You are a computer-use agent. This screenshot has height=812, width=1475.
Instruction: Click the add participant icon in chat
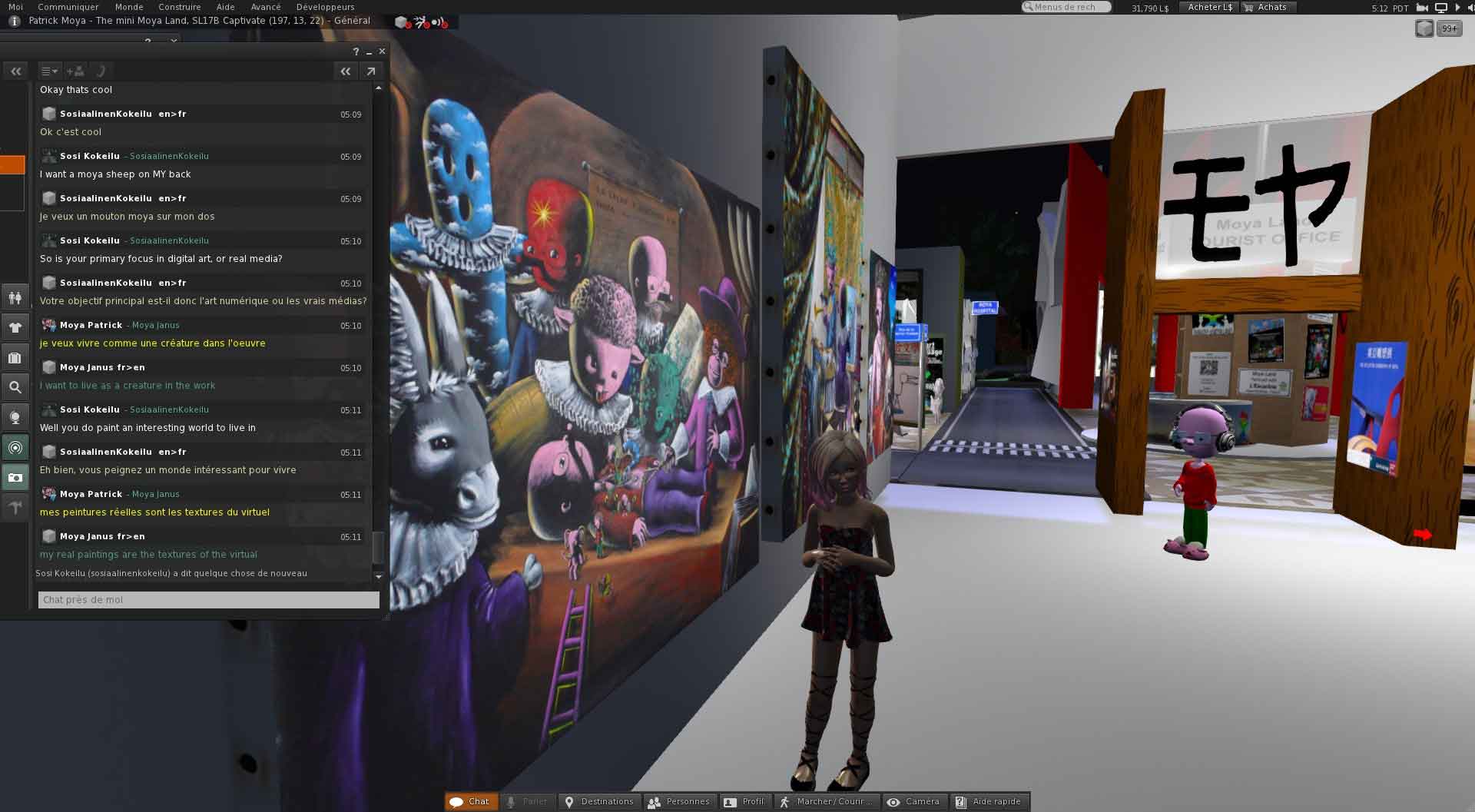75,71
